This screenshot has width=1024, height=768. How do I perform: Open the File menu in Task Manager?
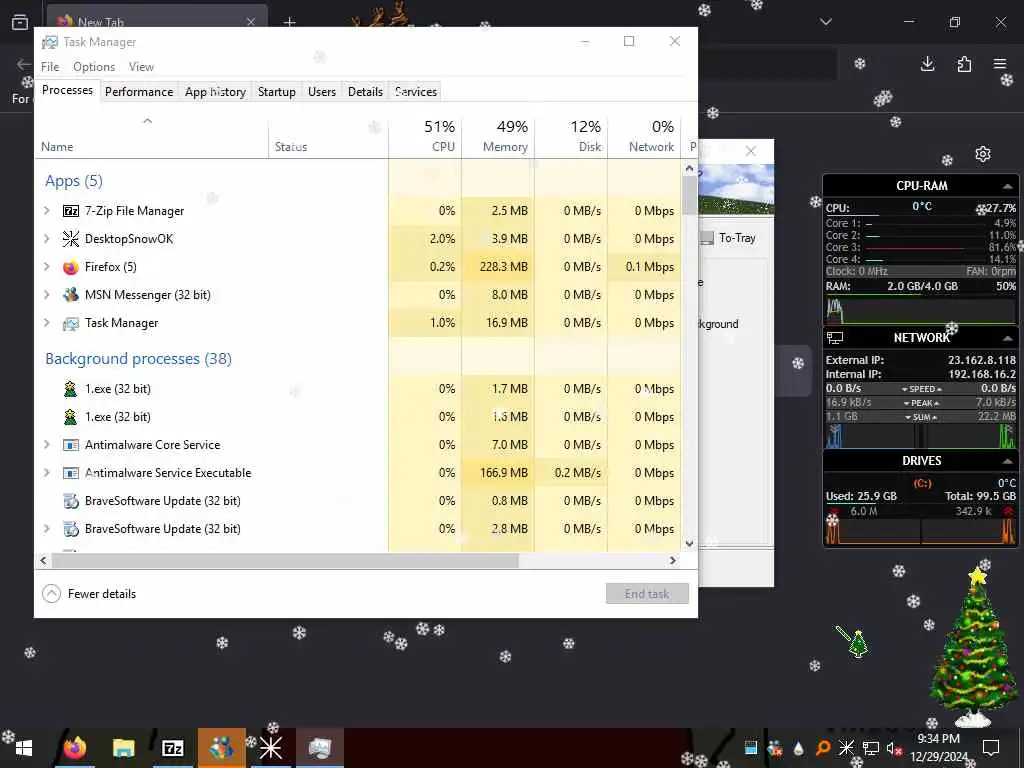[x=50, y=67]
